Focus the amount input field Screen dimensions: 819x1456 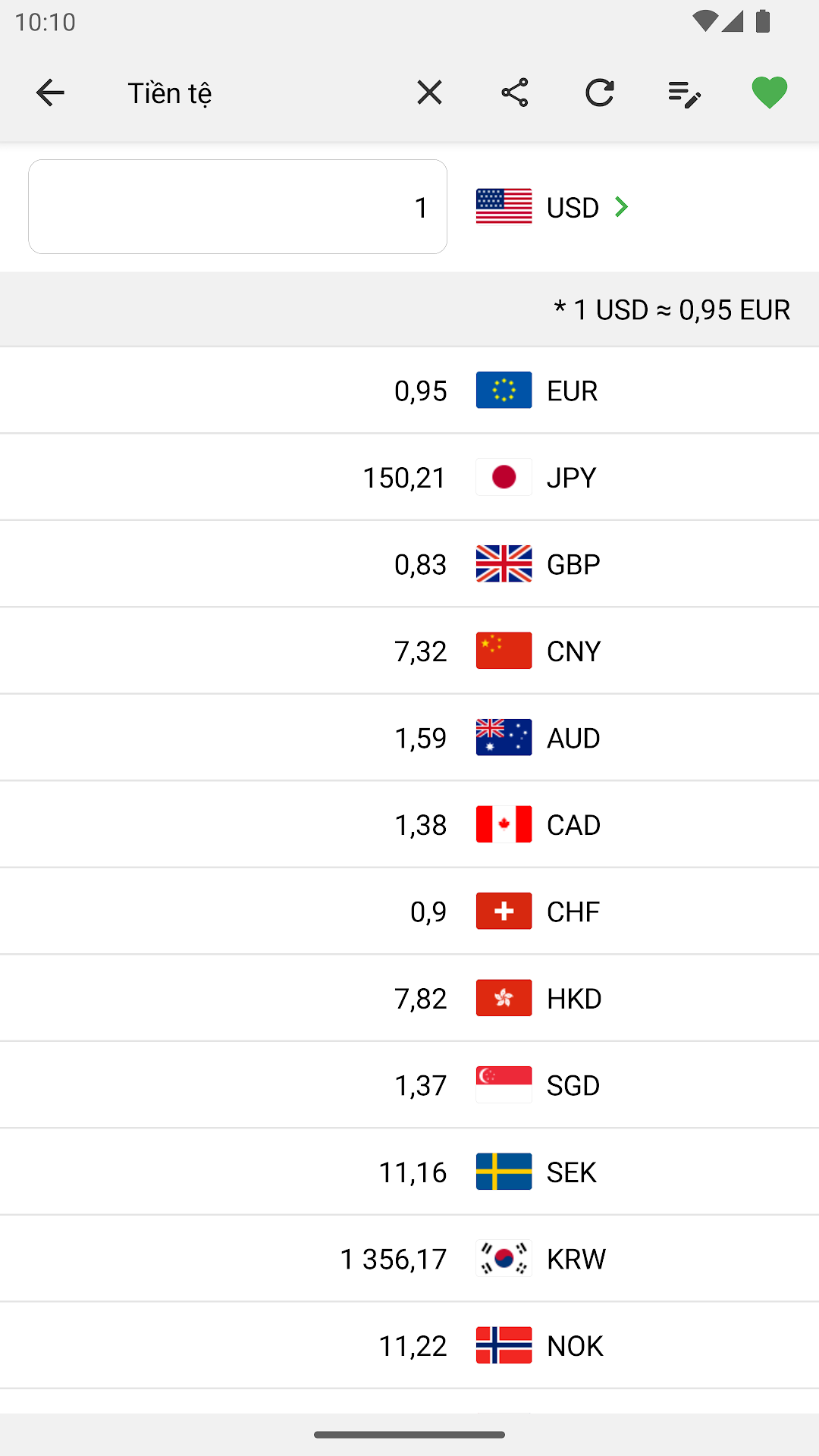(x=237, y=207)
